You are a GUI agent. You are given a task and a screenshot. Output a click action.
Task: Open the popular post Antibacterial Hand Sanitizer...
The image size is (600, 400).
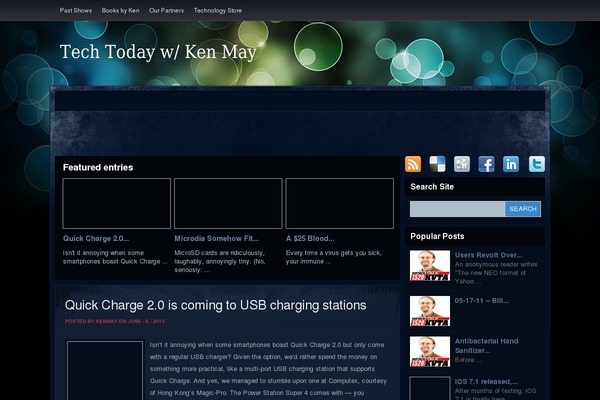(486, 346)
